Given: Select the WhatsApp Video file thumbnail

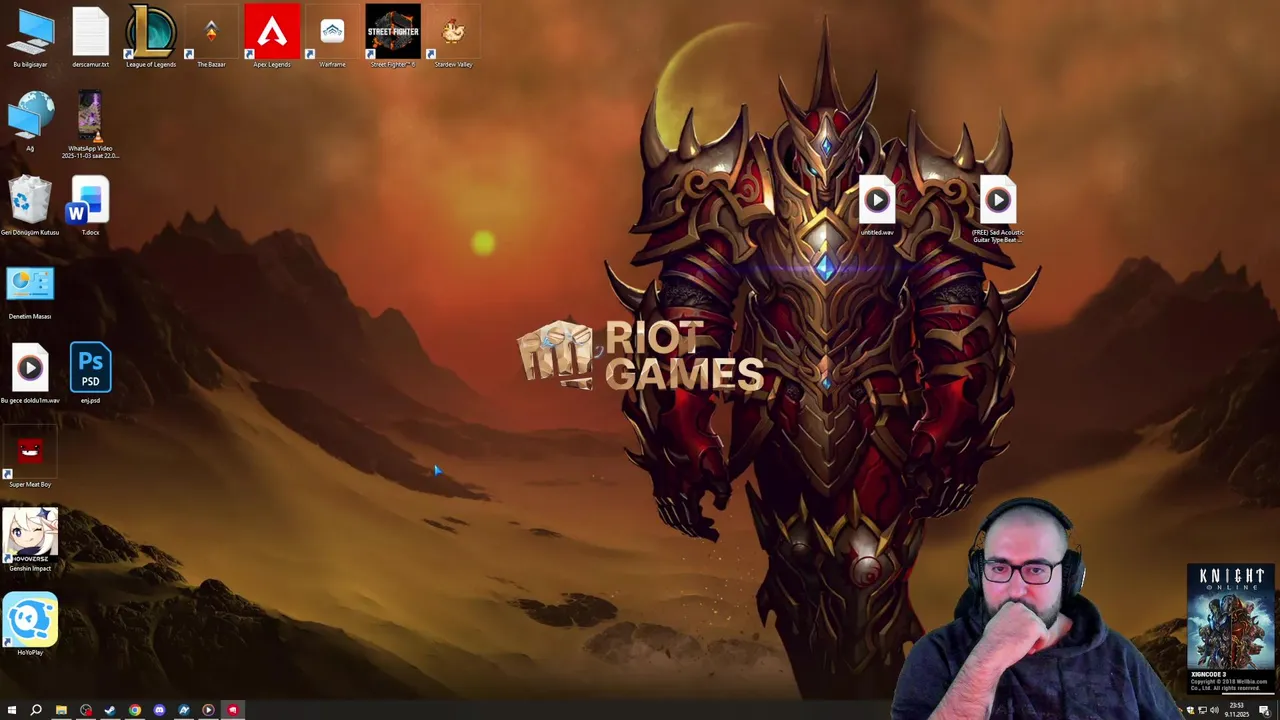Looking at the screenshot, I should point(90,124).
